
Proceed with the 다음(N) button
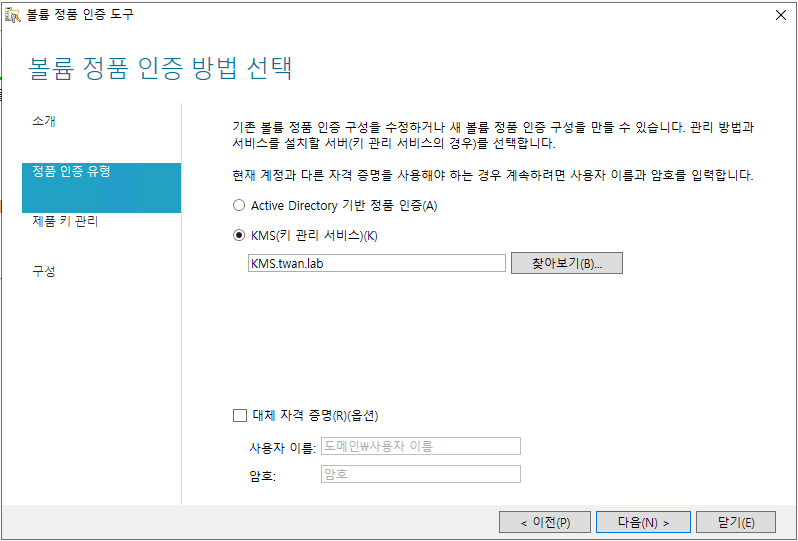pos(643,522)
